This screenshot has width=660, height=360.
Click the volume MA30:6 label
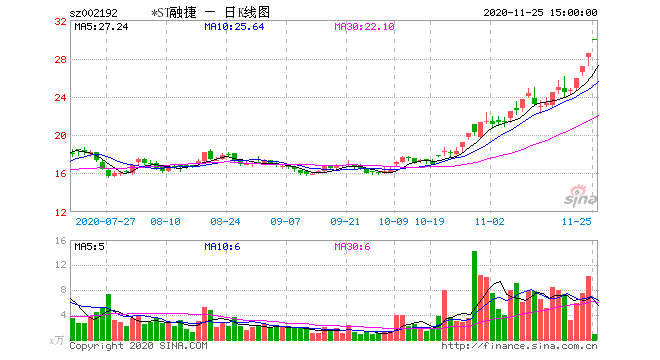(x=352, y=246)
